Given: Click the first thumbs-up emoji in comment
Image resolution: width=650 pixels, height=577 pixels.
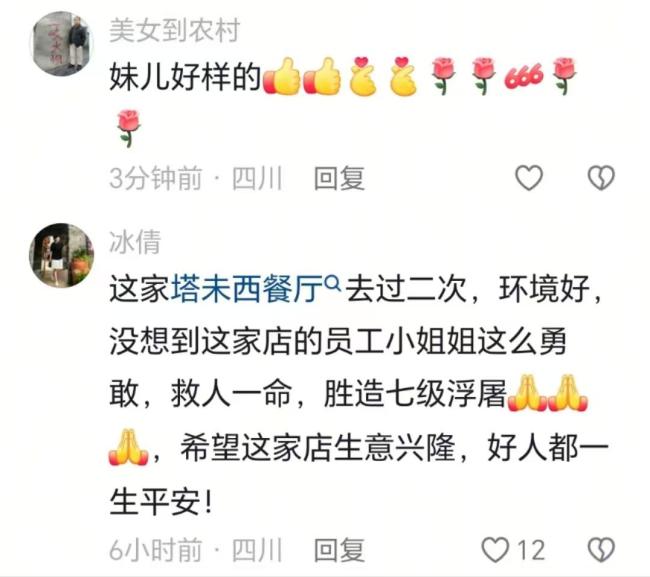Looking at the screenshot, I should click(282, 77).
